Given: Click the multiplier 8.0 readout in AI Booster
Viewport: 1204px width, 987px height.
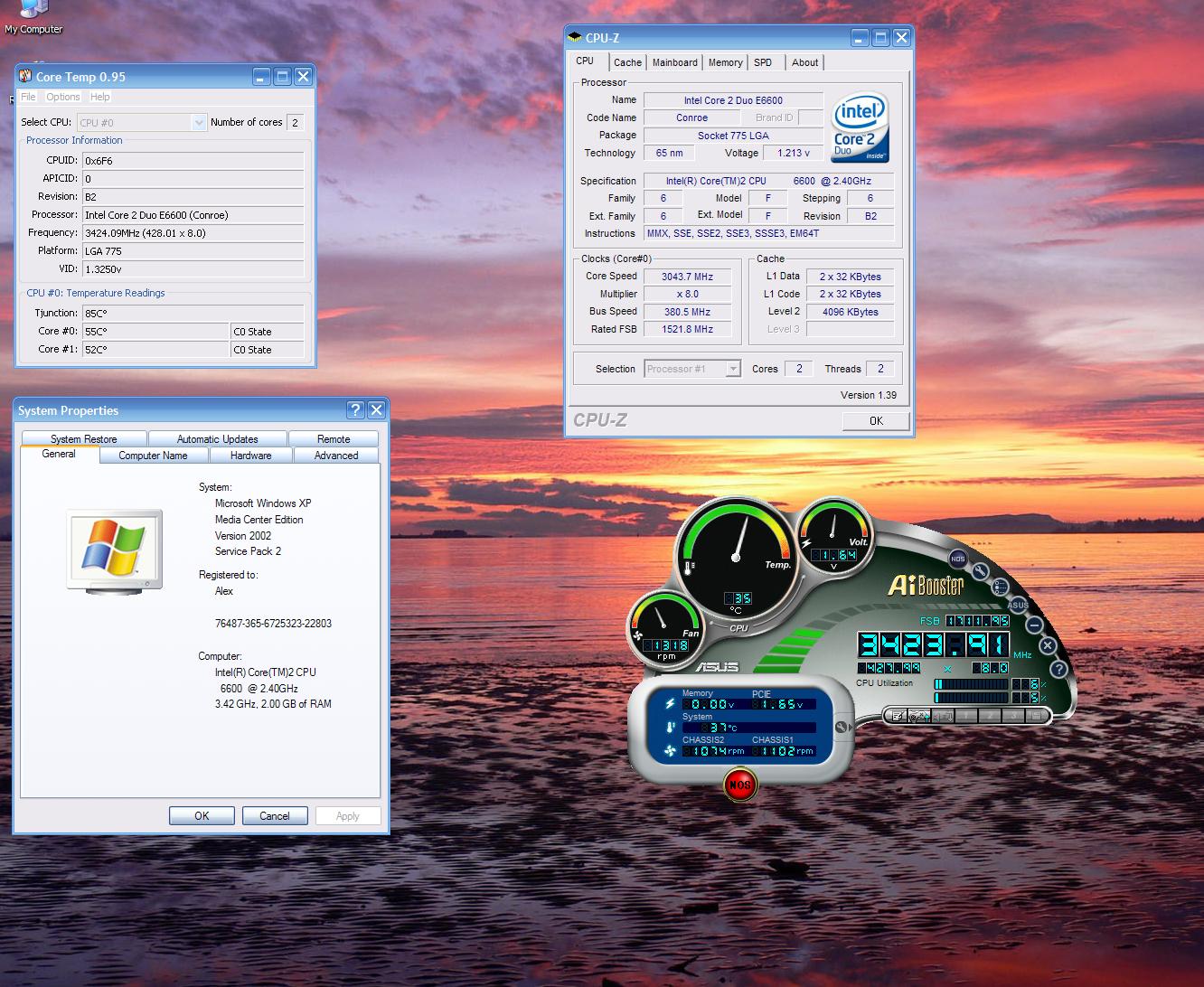Looking at the screenshot, I should pyautogui.click(x=991, y=668).
